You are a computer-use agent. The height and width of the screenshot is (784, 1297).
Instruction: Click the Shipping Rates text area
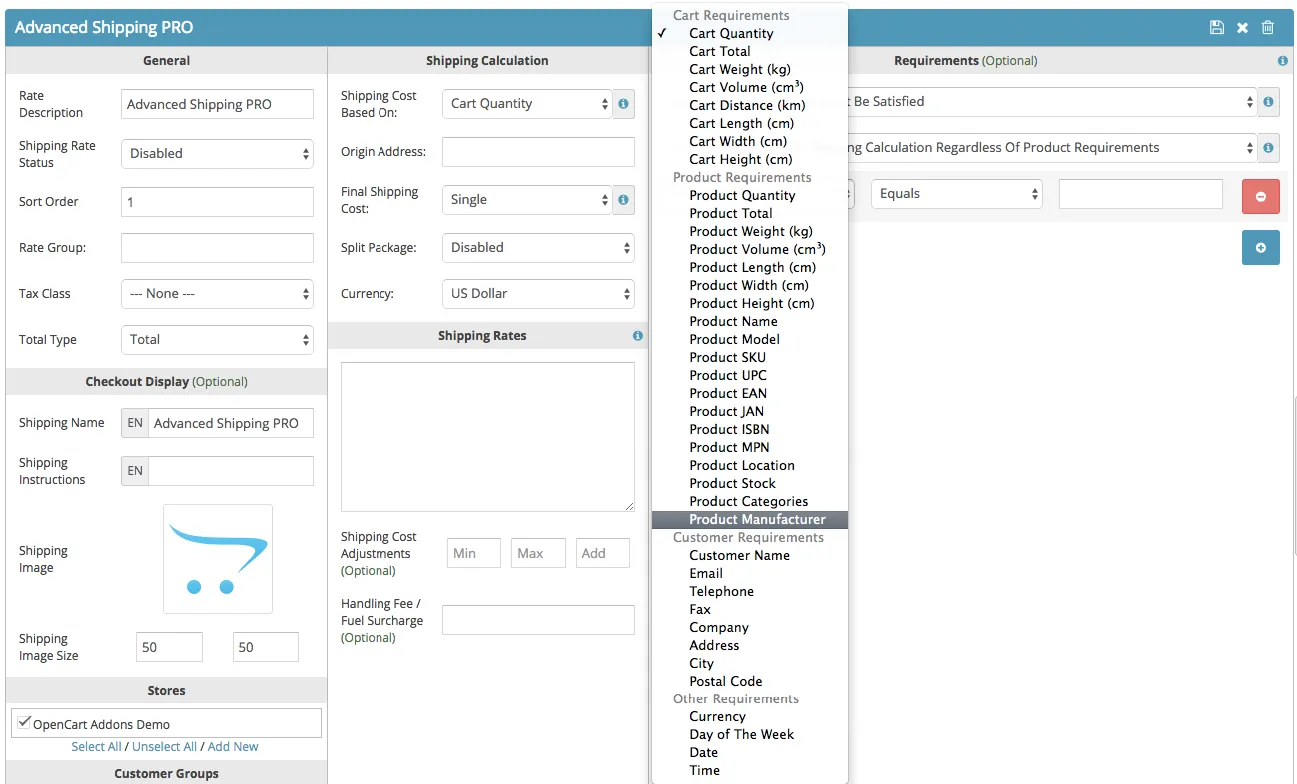tap(487, 437)
